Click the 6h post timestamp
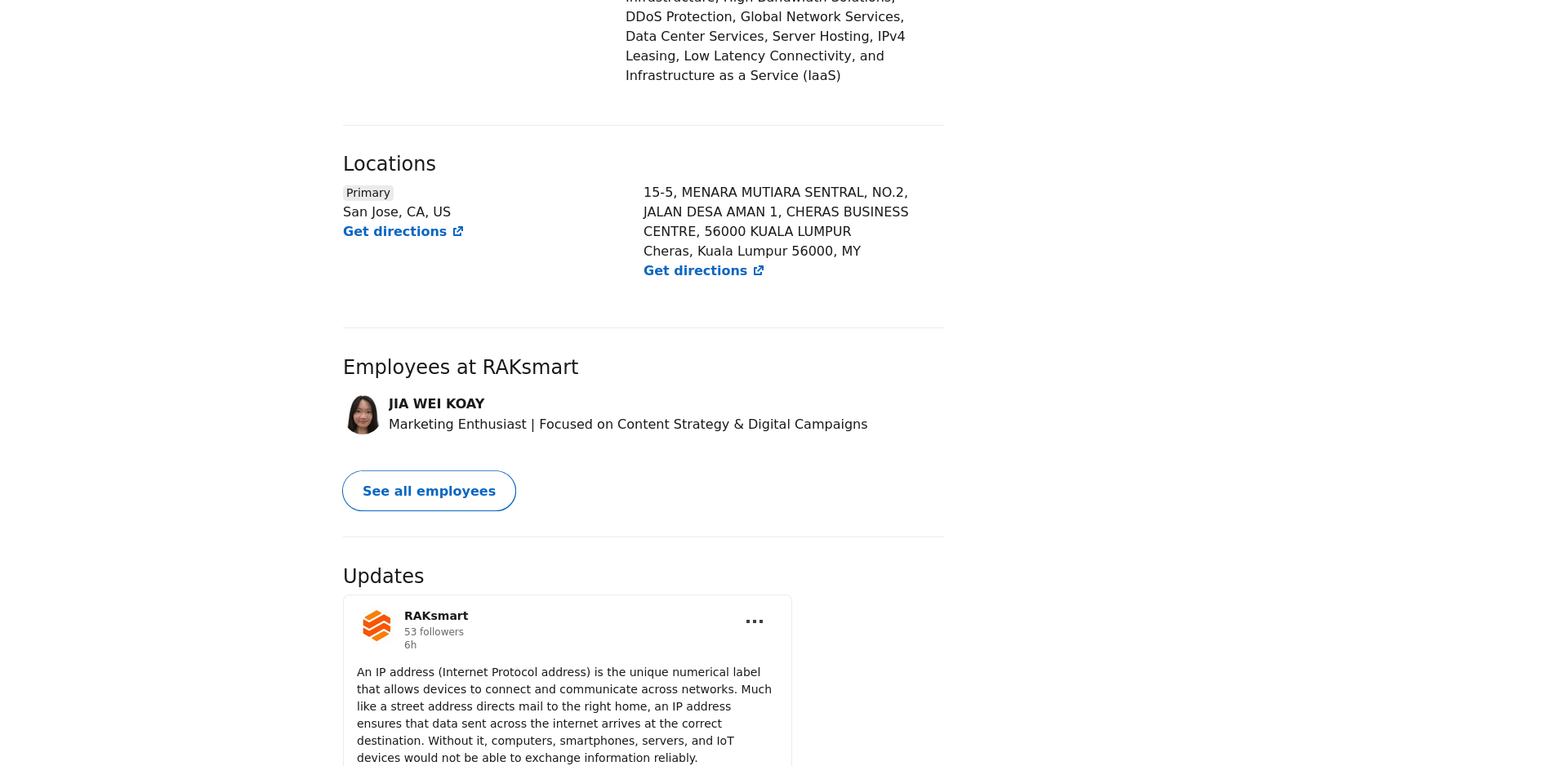This screenshot has height=766, width=1568. 410,645
